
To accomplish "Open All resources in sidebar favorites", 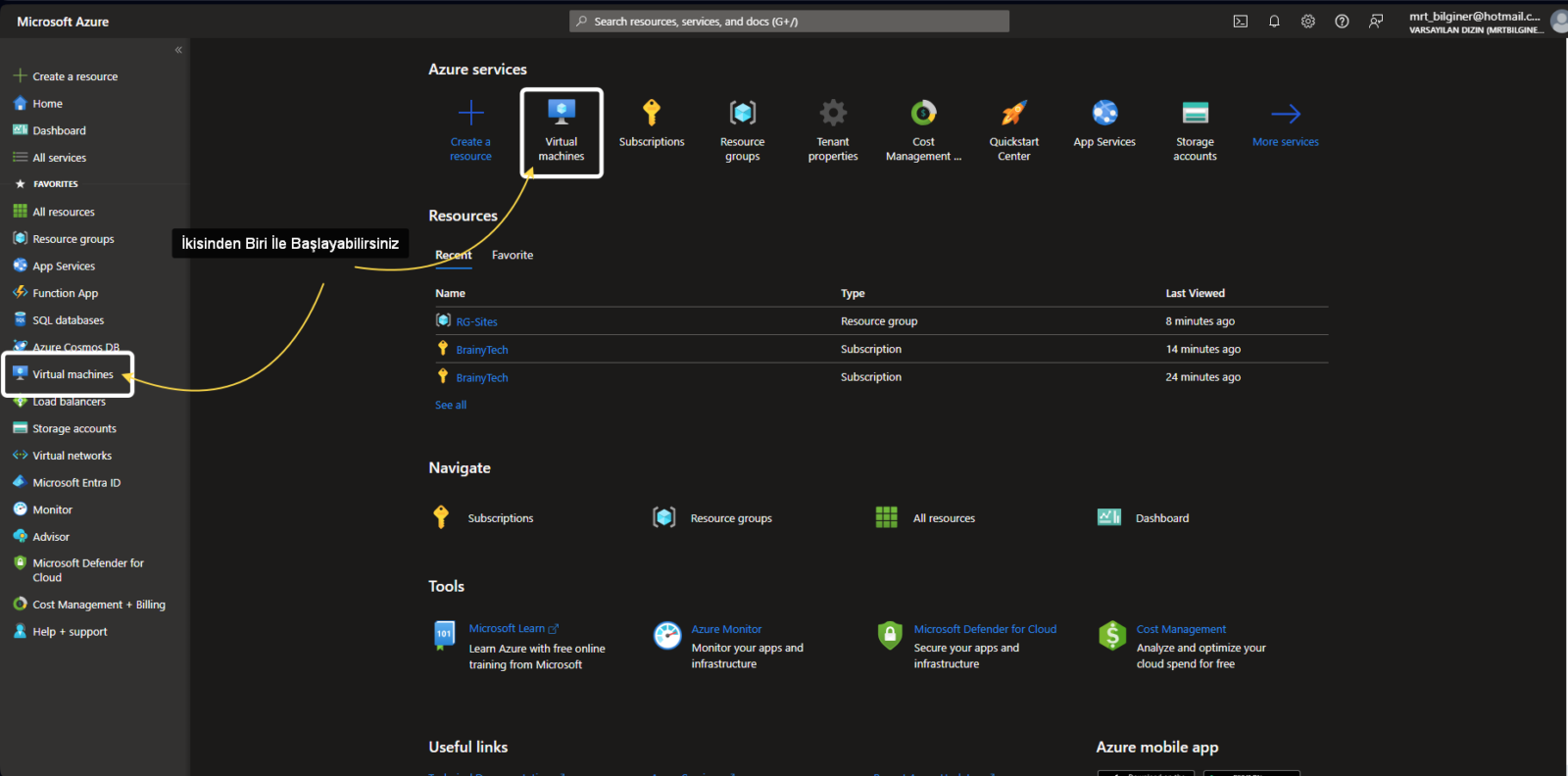I will 54,212.
